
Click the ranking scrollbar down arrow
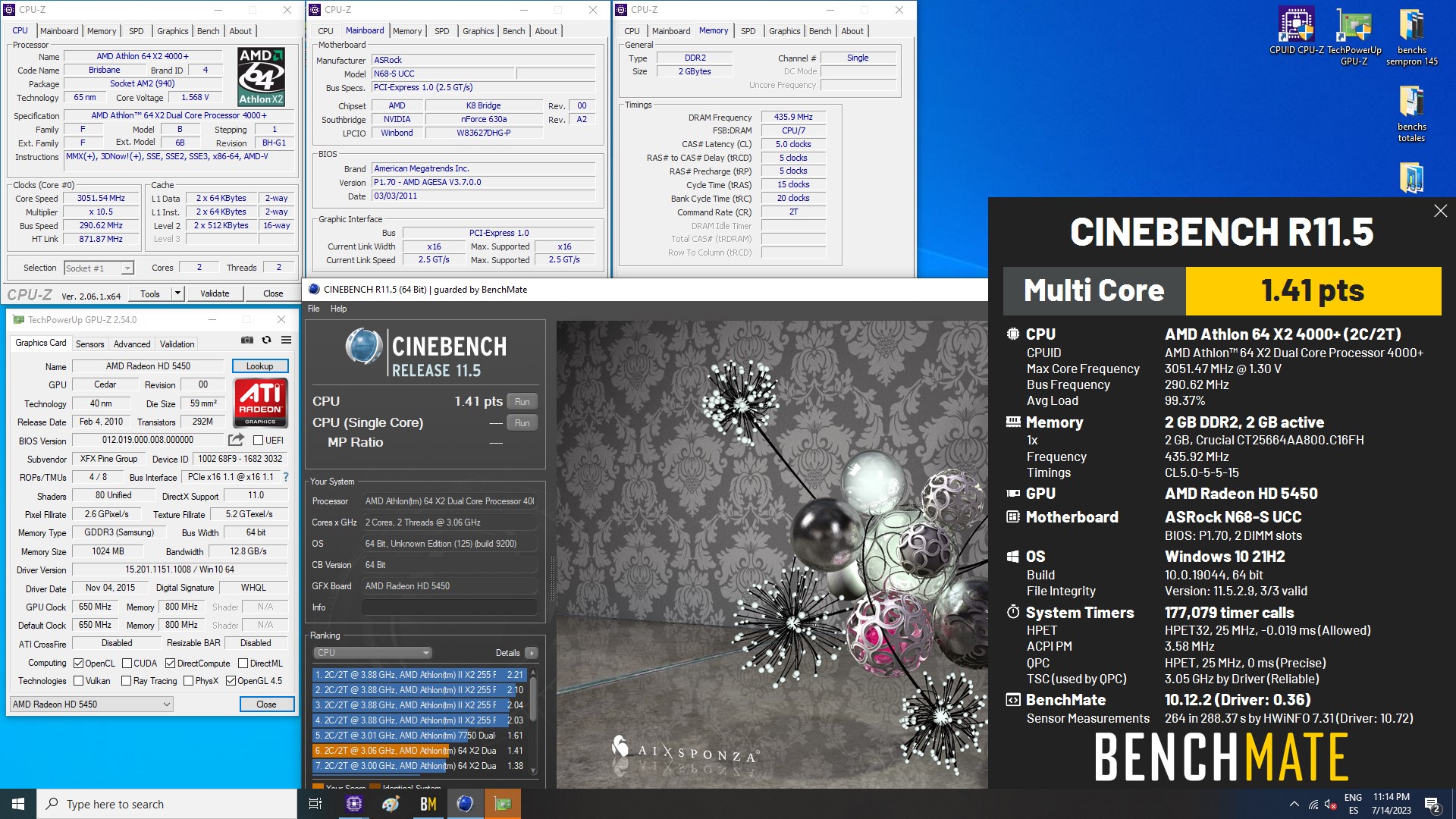click(x=533, y=771)
